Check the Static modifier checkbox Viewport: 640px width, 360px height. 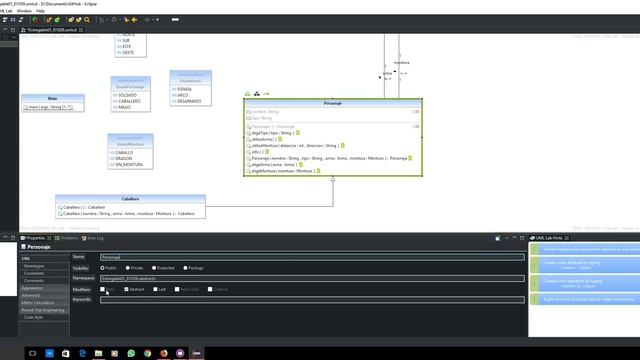tap(102, 289)
